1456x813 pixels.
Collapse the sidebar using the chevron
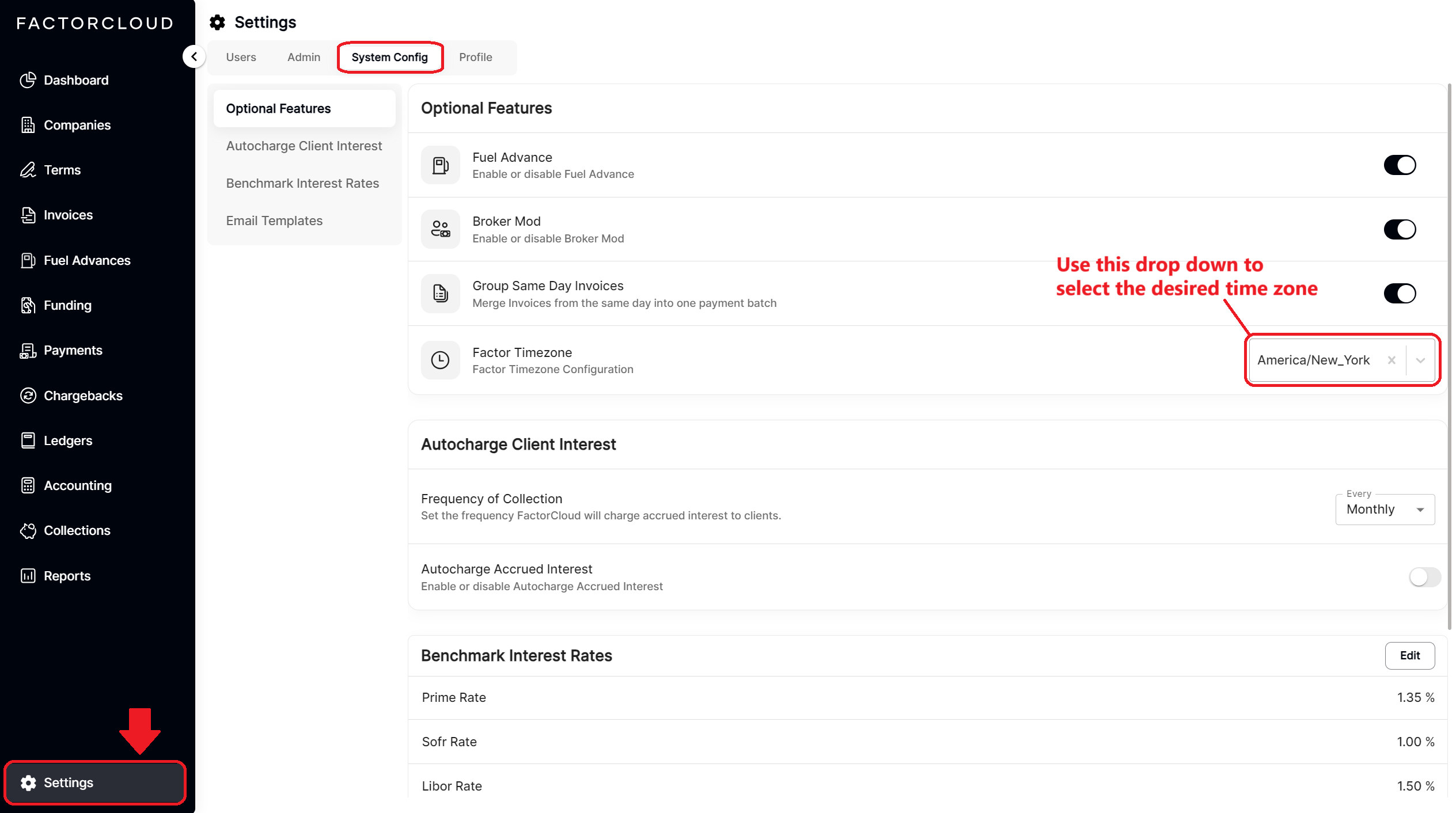pyautogui.click(x=195, y=56)
